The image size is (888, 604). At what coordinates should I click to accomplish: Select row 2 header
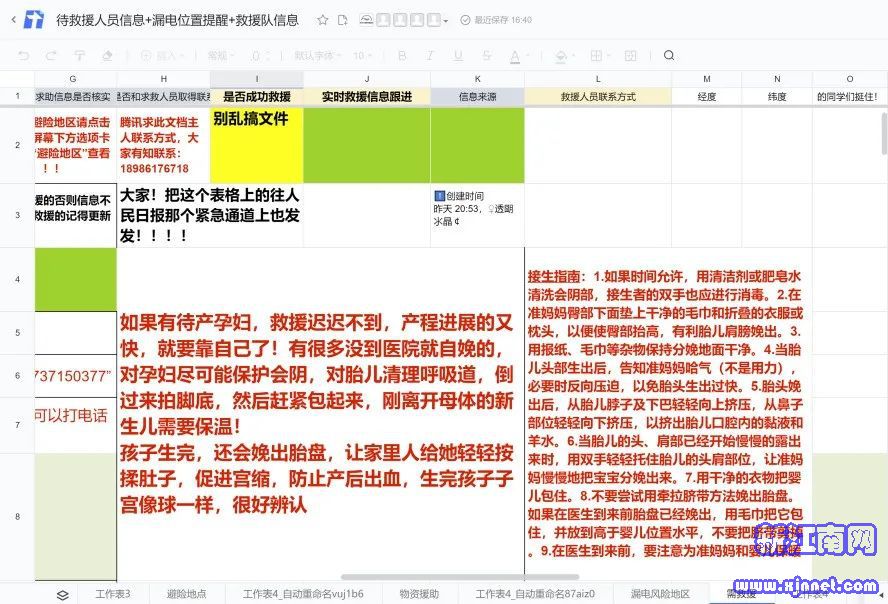tap(18, 145)
